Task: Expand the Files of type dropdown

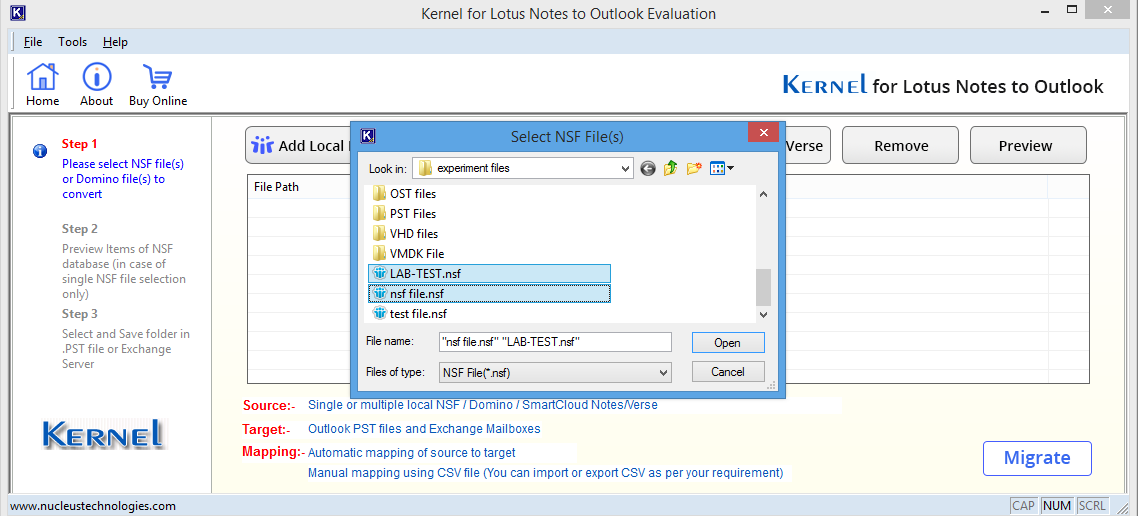Action: point(663,372)
